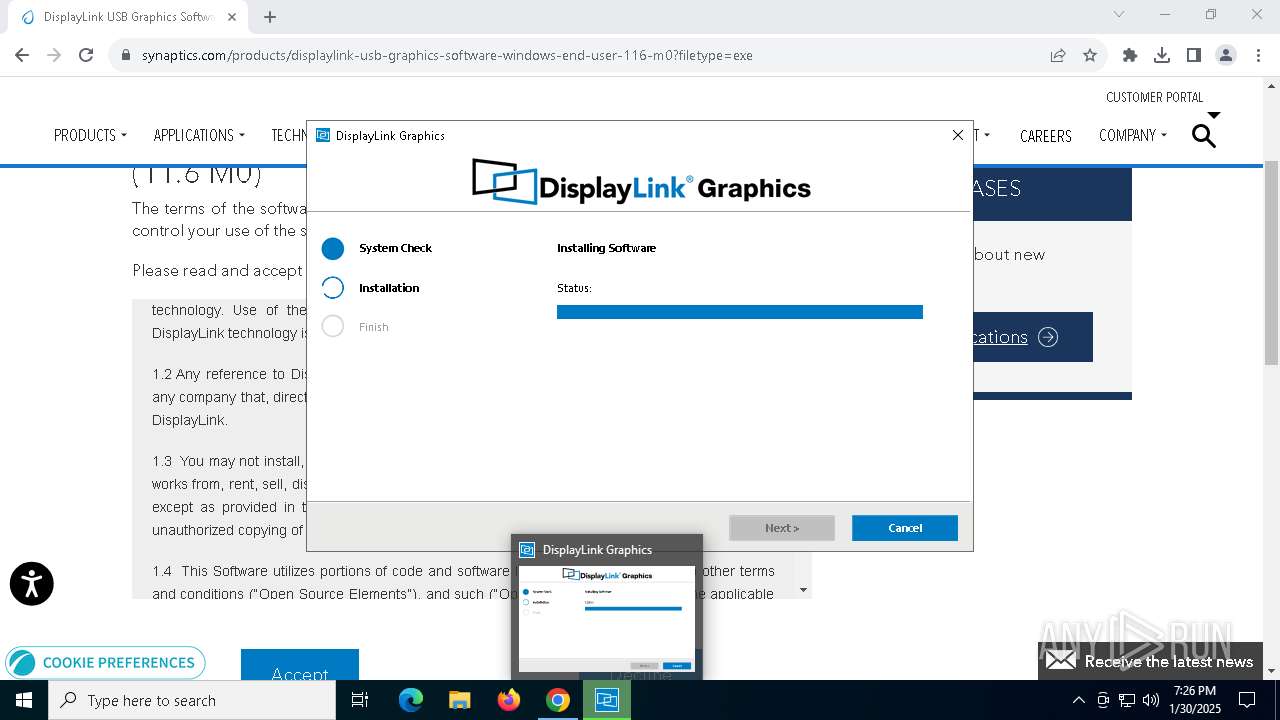Share this page via address bar icon
The image size is (1280, 720).
[x=1058, y=55]
